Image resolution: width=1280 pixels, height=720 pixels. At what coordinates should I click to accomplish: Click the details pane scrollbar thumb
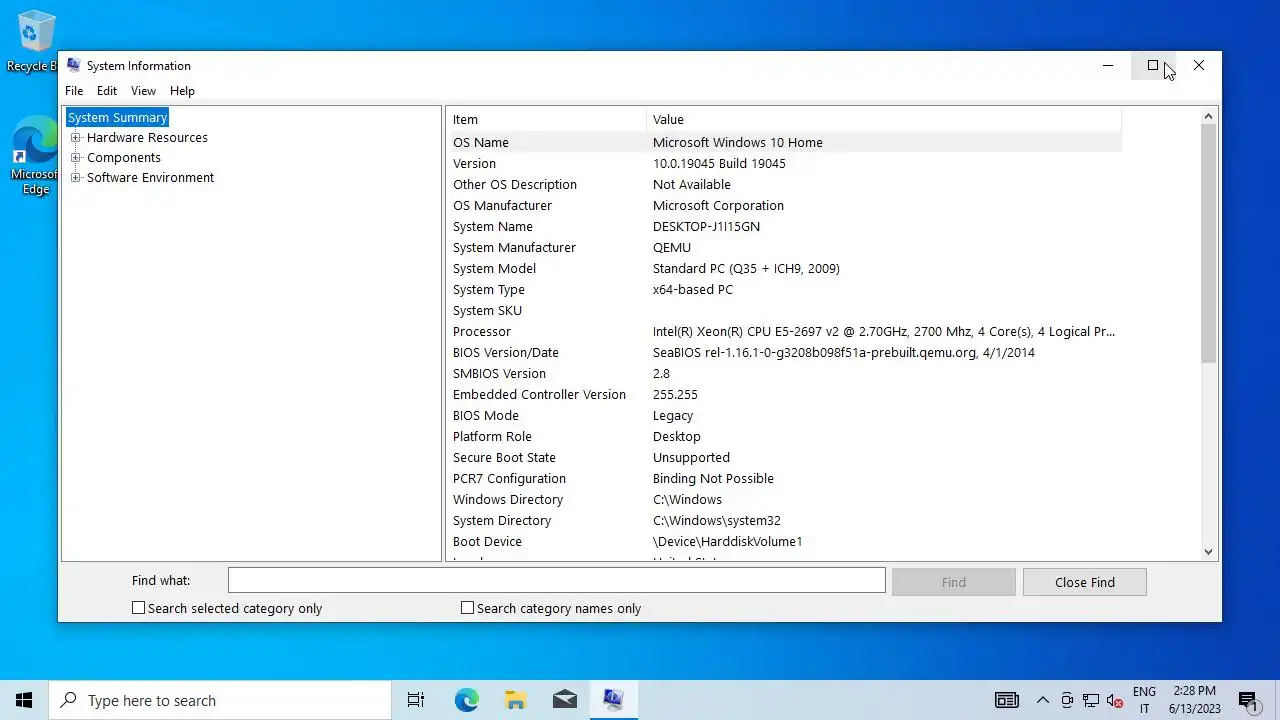pyautogui.click(x=1208, y=244)
